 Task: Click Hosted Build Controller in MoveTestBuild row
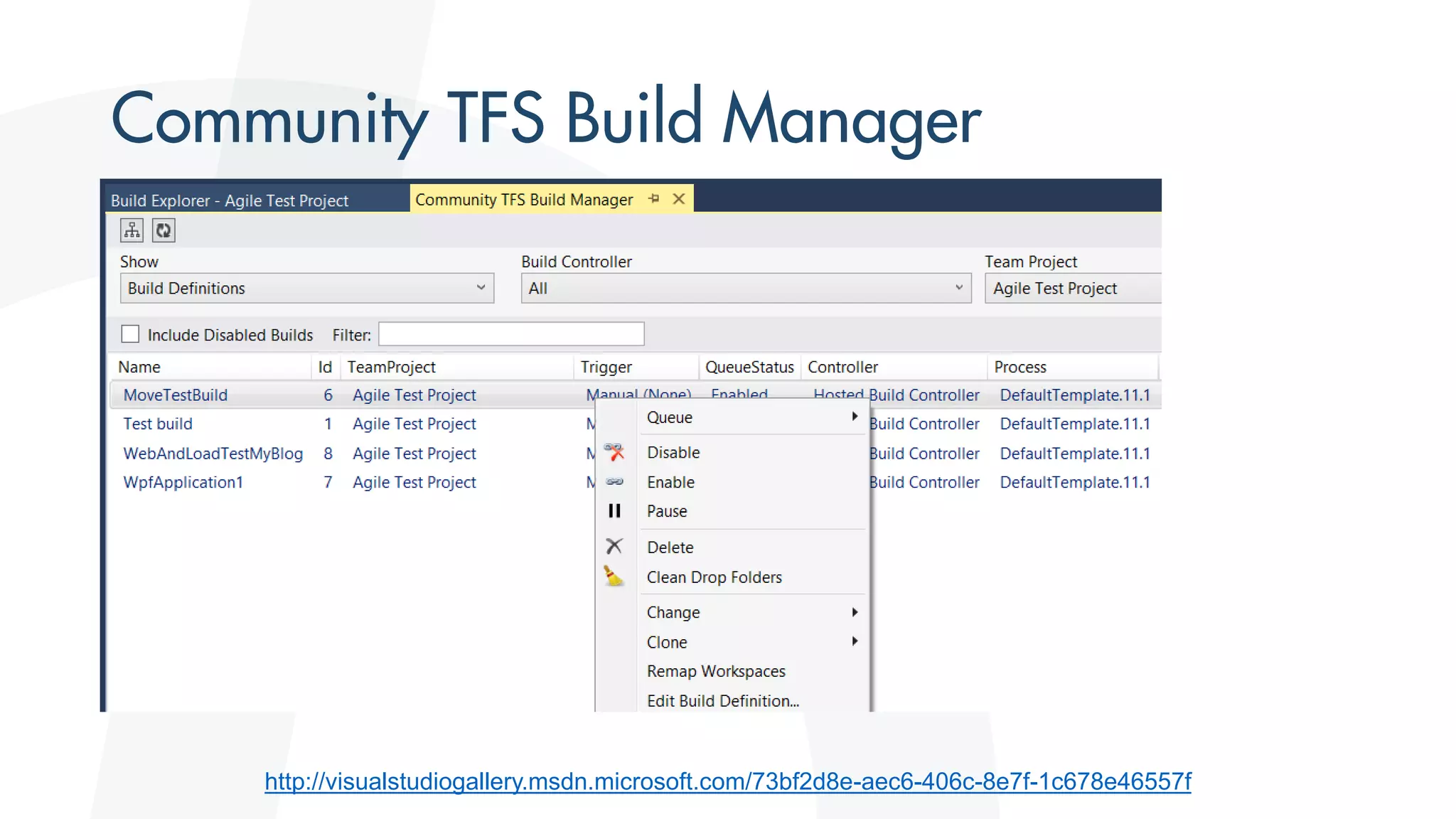click(896, 395)
